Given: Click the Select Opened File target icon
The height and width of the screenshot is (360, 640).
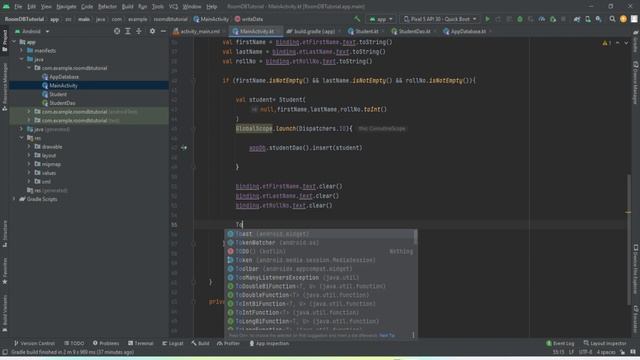Looking at the screenshot, I should 117,31.
